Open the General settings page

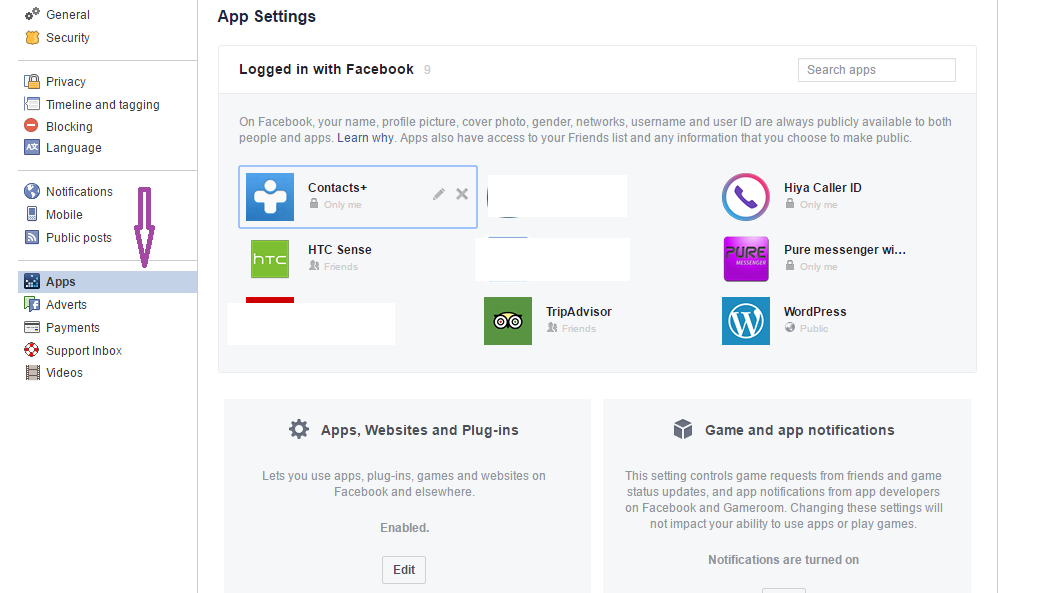click(67, 15)
